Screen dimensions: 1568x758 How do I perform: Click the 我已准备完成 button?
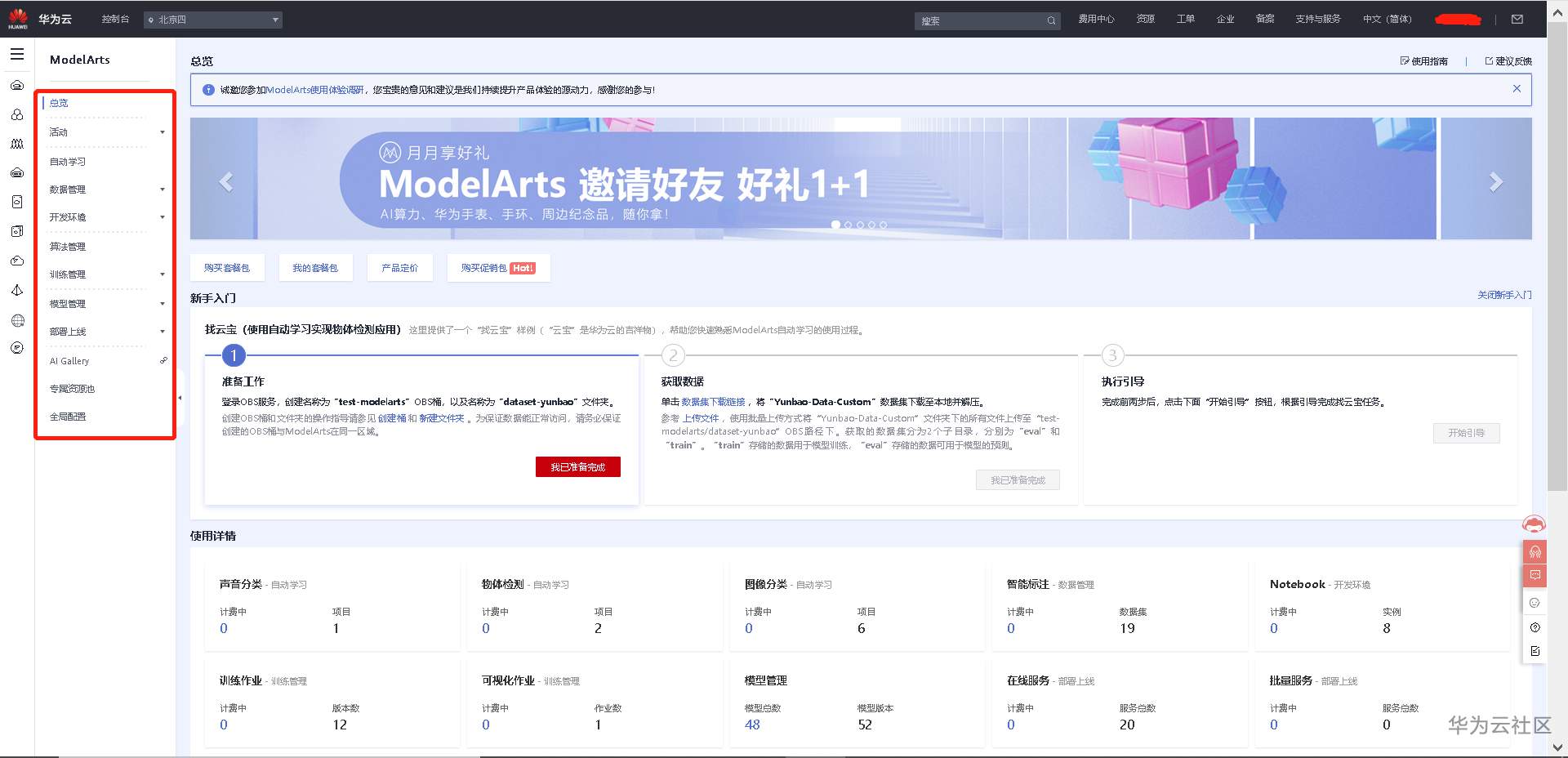tap(577, 466)
